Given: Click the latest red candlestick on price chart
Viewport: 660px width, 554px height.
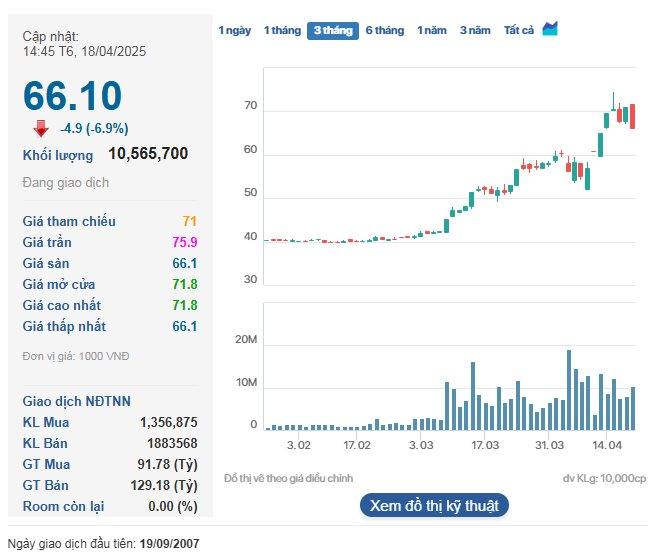Looking at the screenshot, I should pyautogui.click(x=632, y=115).
